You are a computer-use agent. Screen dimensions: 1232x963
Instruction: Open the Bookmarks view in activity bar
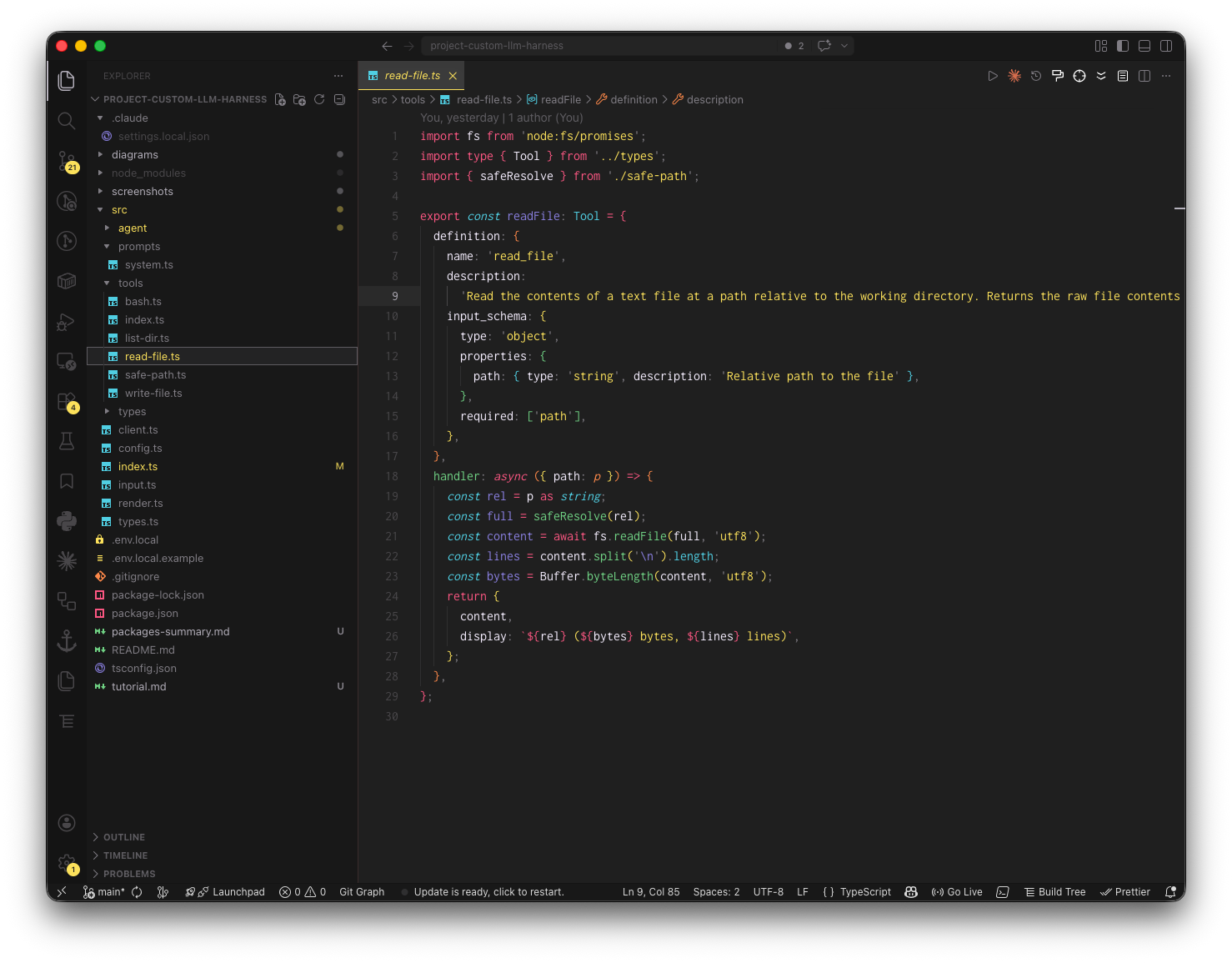click(x=67, y=481)
